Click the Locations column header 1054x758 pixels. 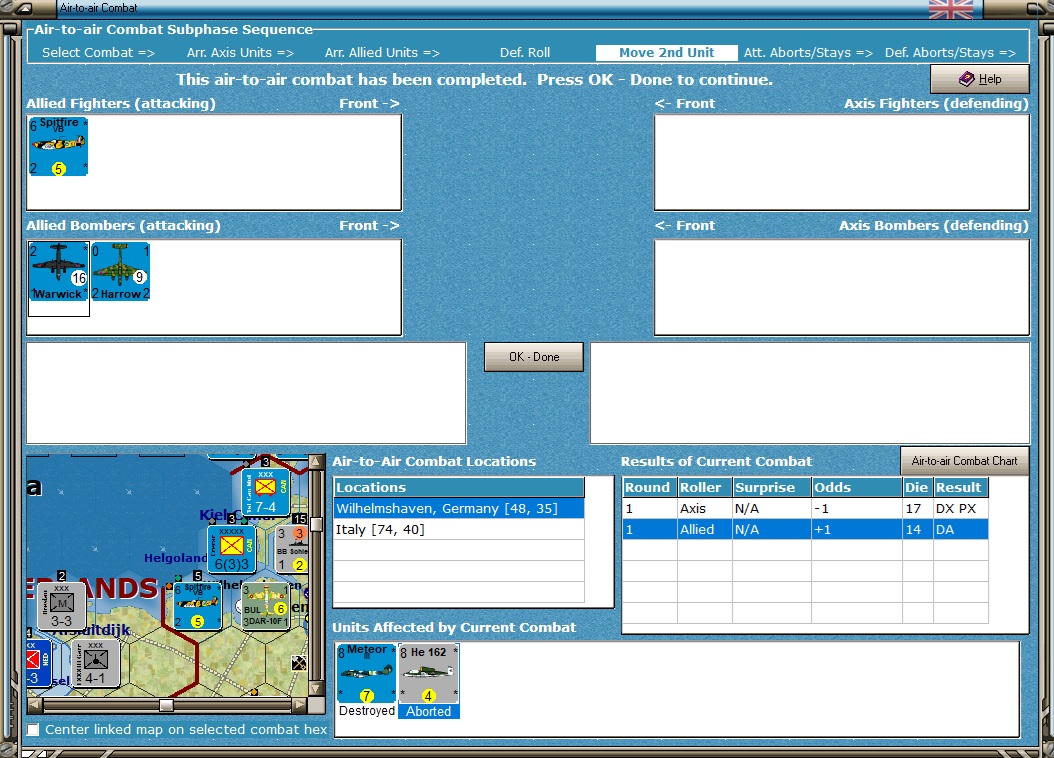pyautogui.click(x=459, y=487)
